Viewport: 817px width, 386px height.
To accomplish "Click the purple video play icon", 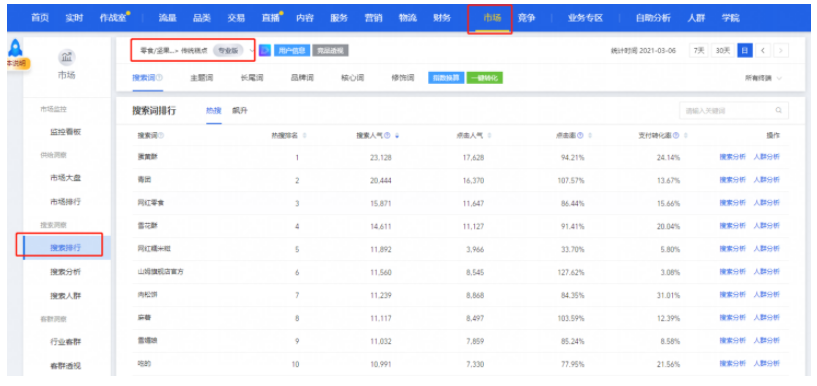I will [265, 51].
